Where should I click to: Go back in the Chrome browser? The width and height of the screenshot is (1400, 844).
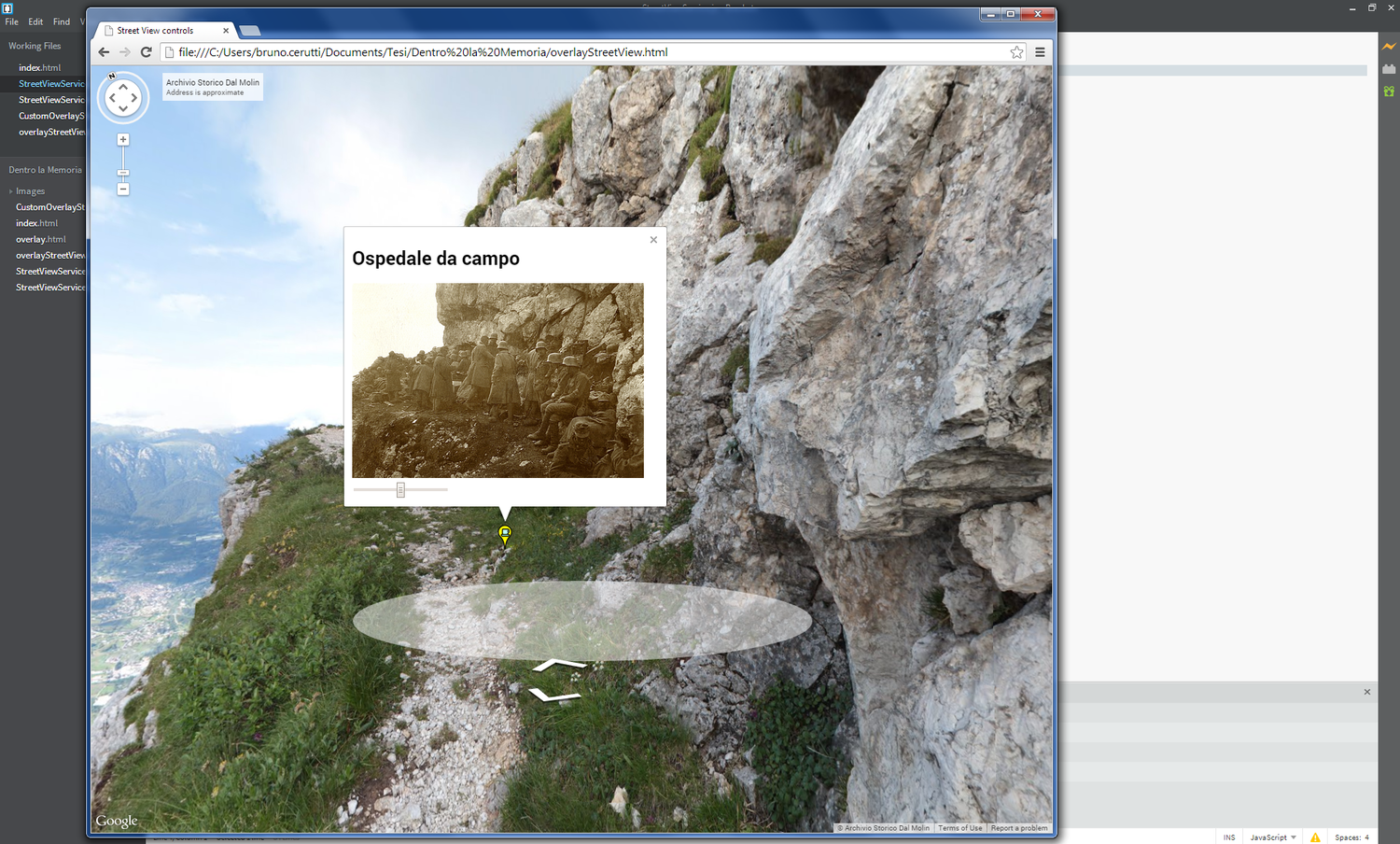[104, 52]
